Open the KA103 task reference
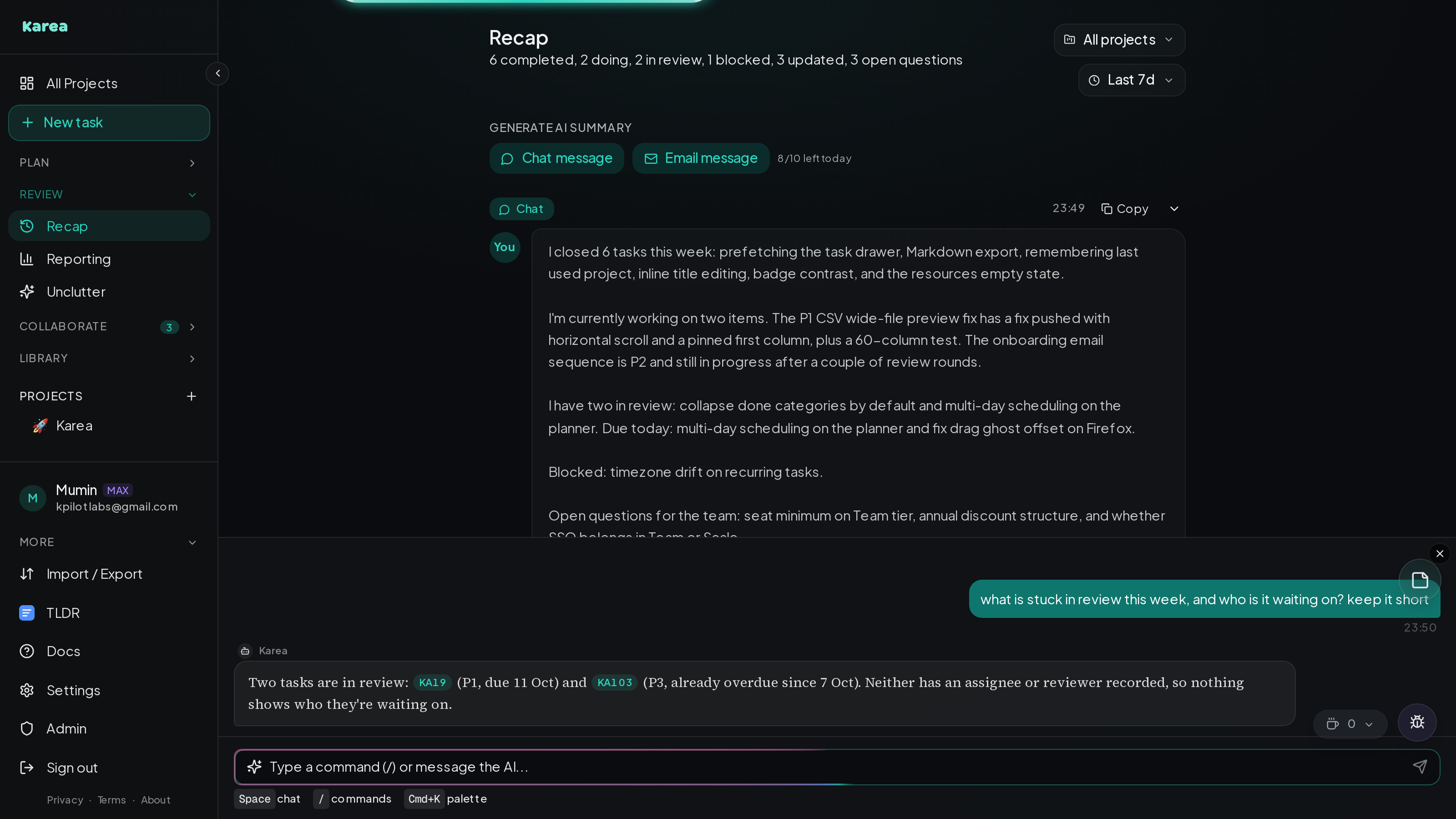Image resolution: width=1456 pixels, height=819 pixels. pyautogui.click(x=614, y=682)
